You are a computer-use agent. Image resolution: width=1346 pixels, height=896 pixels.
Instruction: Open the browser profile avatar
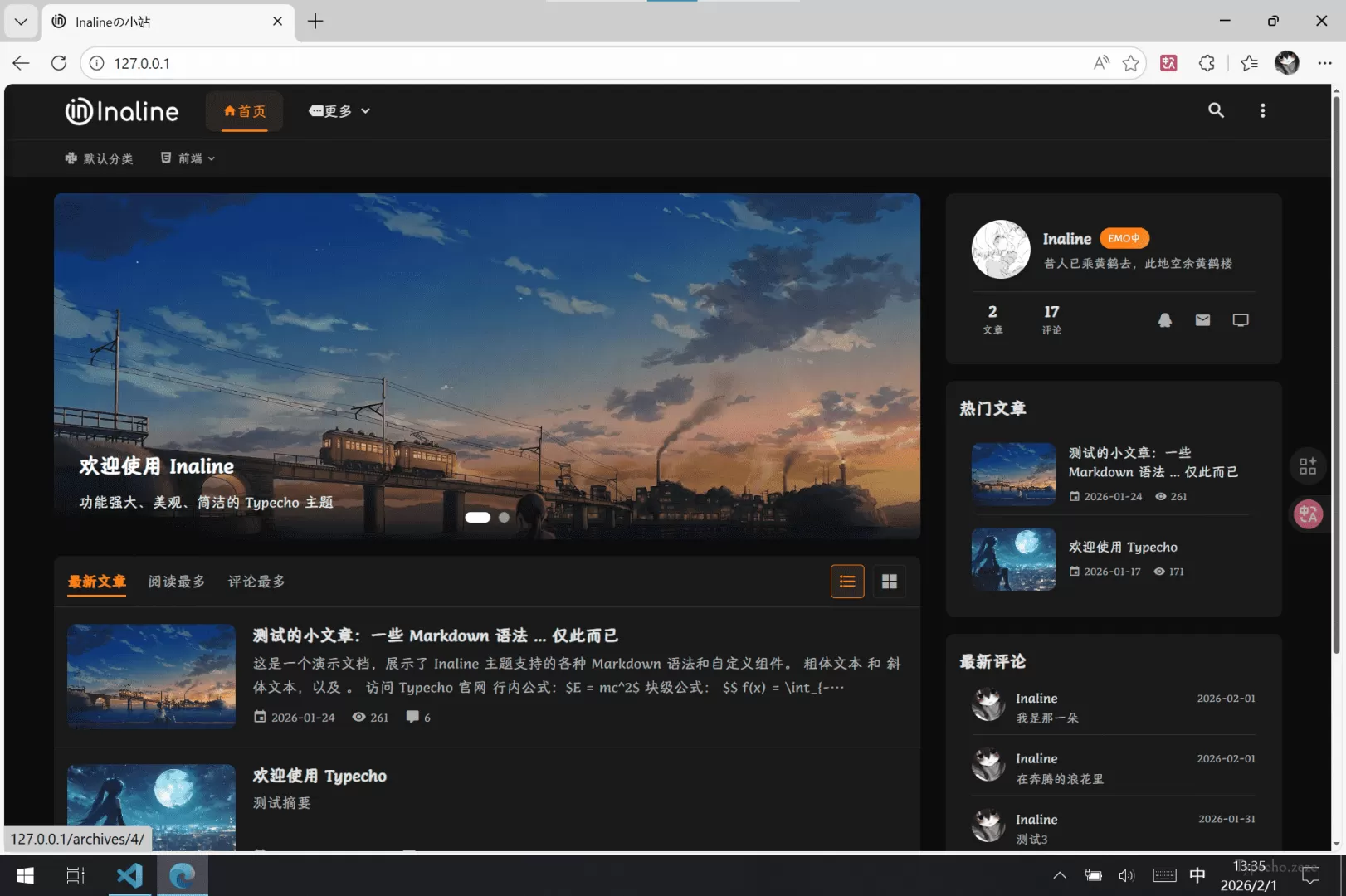(1287, 63)
